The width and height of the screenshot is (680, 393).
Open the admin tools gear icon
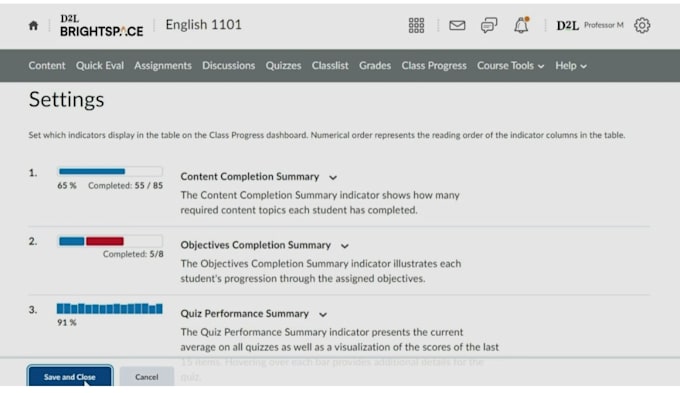[x=642, y=26]
